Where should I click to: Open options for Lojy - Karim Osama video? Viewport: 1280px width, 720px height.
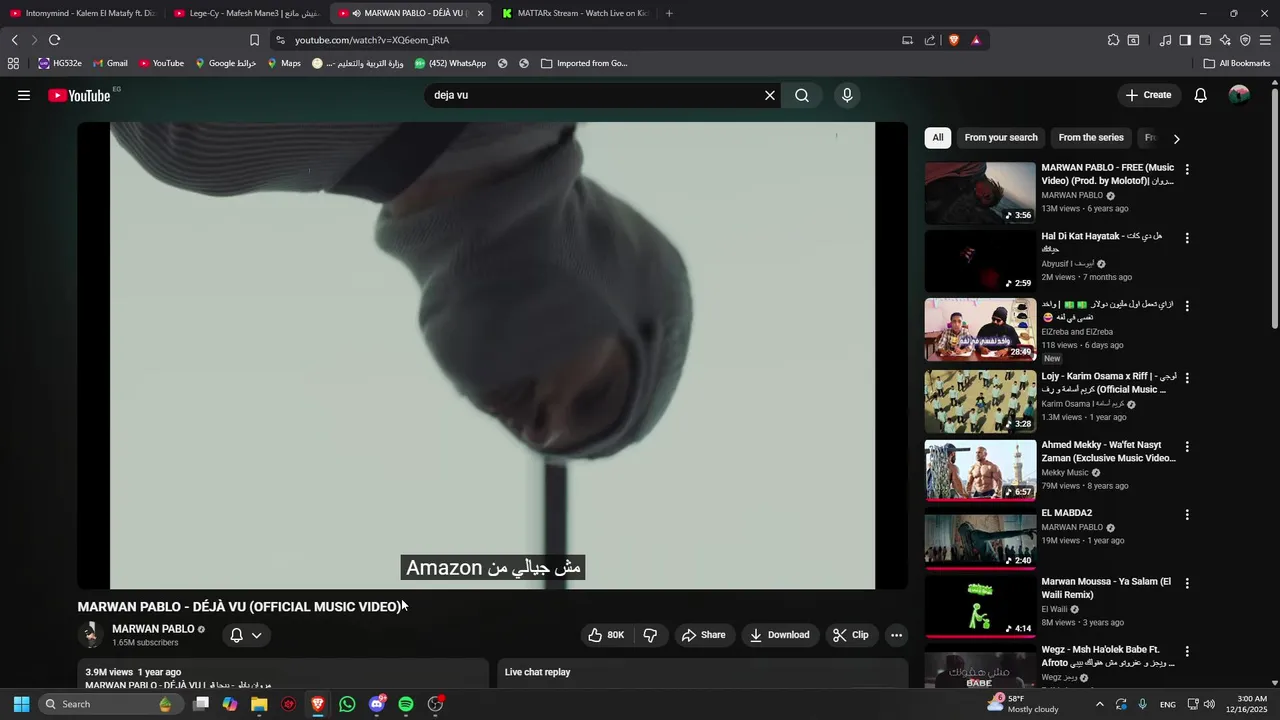[x=1187, y=377]
